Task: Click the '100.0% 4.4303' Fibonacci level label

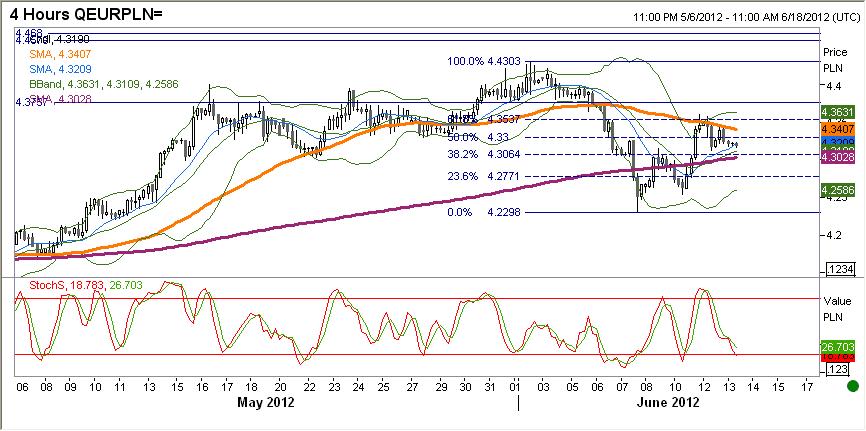Action: point(486,62)
